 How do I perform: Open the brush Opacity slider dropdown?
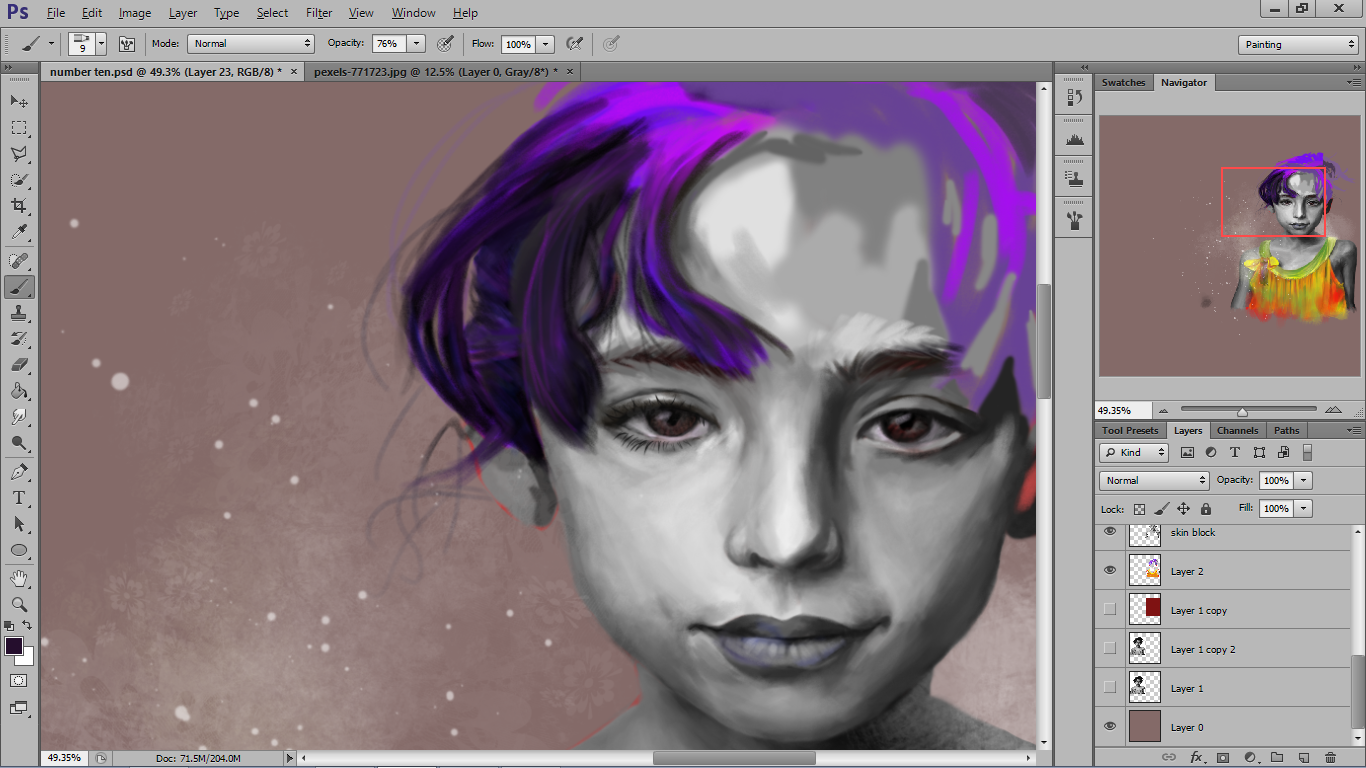(417, 44)
